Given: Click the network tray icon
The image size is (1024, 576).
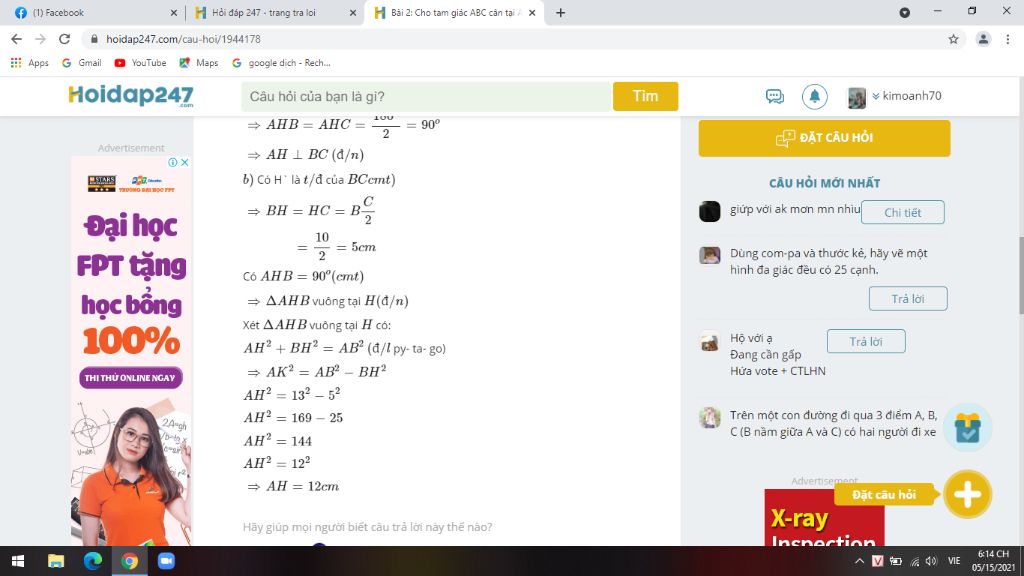Looking at the screenshot, I should (x=914, y=561).
